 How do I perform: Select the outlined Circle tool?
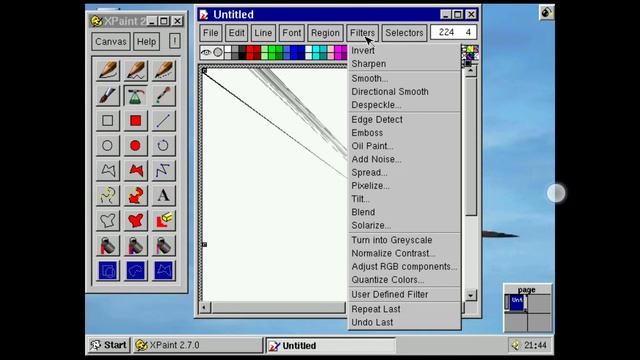coord(108,145)
